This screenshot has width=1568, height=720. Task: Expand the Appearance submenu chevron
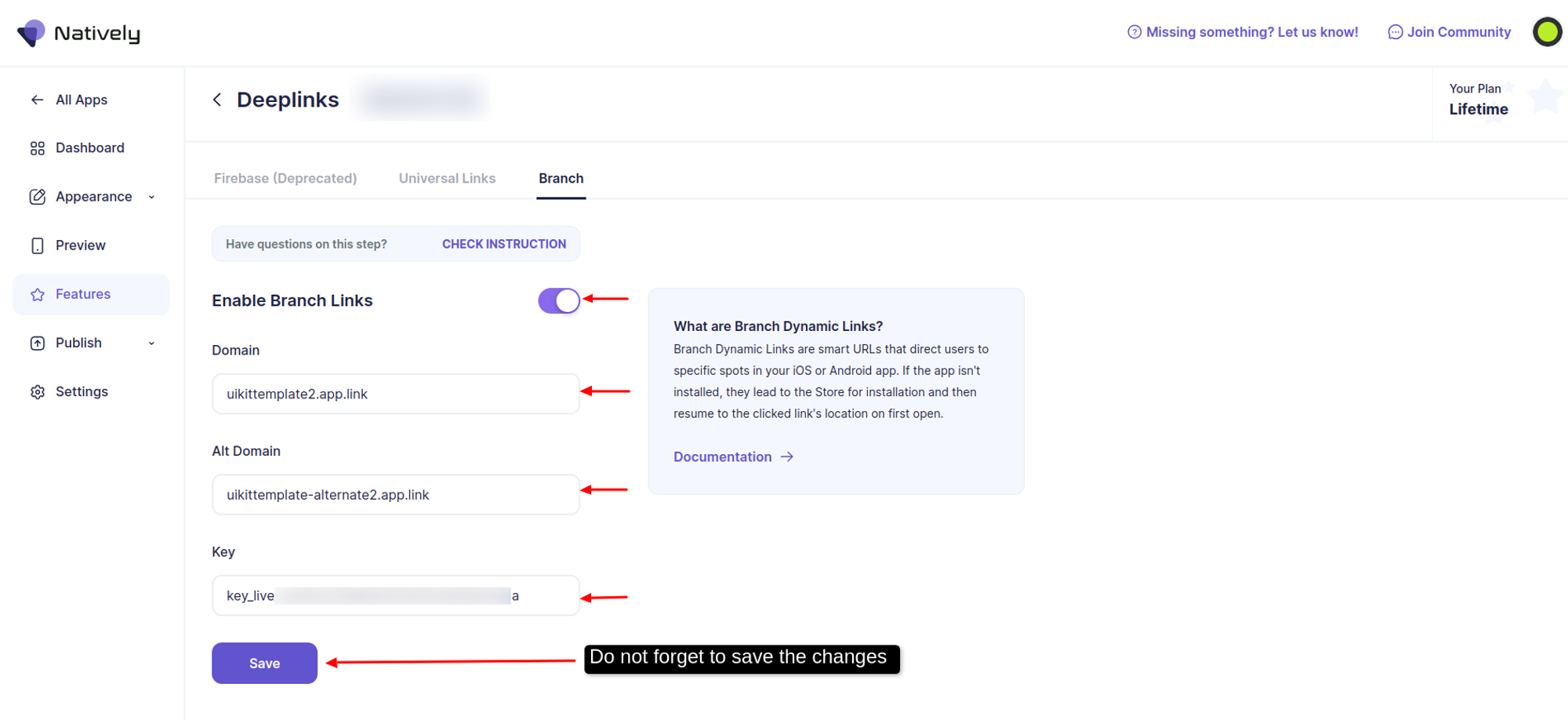(x=151, y=197)
